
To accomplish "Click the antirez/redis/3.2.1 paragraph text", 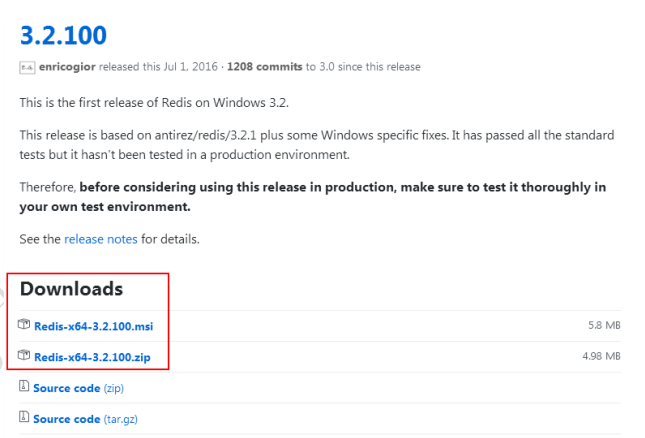I will pyautogui.click(x=316, y=134).
